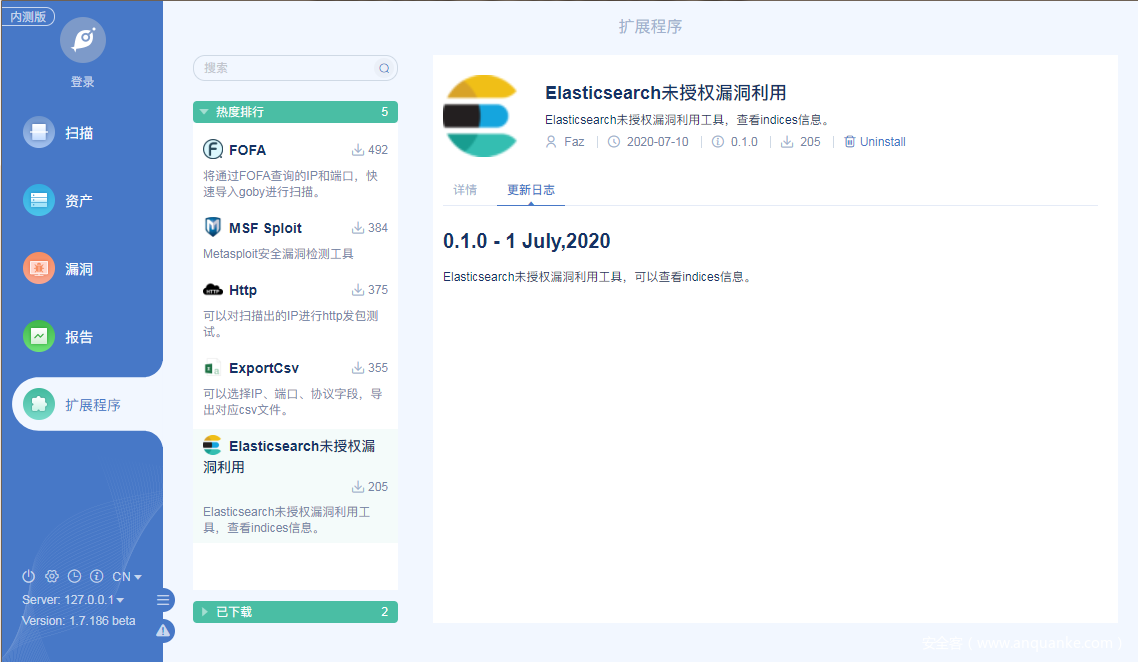Viewport: 1138px width, 662px height.
Task: Open the CN language dropdown
Action: pos(127,576)
